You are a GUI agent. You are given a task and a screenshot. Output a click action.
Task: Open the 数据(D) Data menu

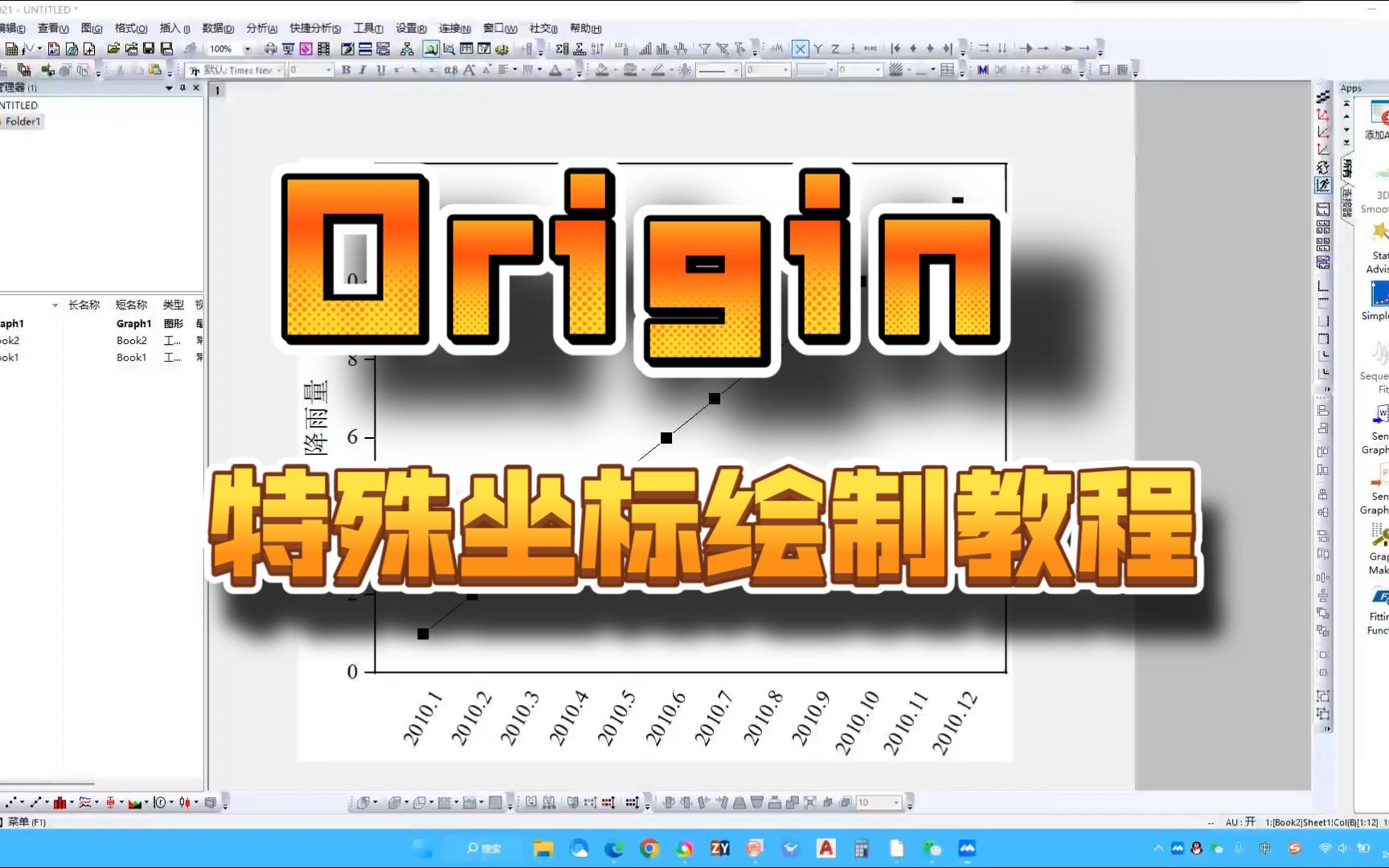pyautogui.click(x=218, y=28)
